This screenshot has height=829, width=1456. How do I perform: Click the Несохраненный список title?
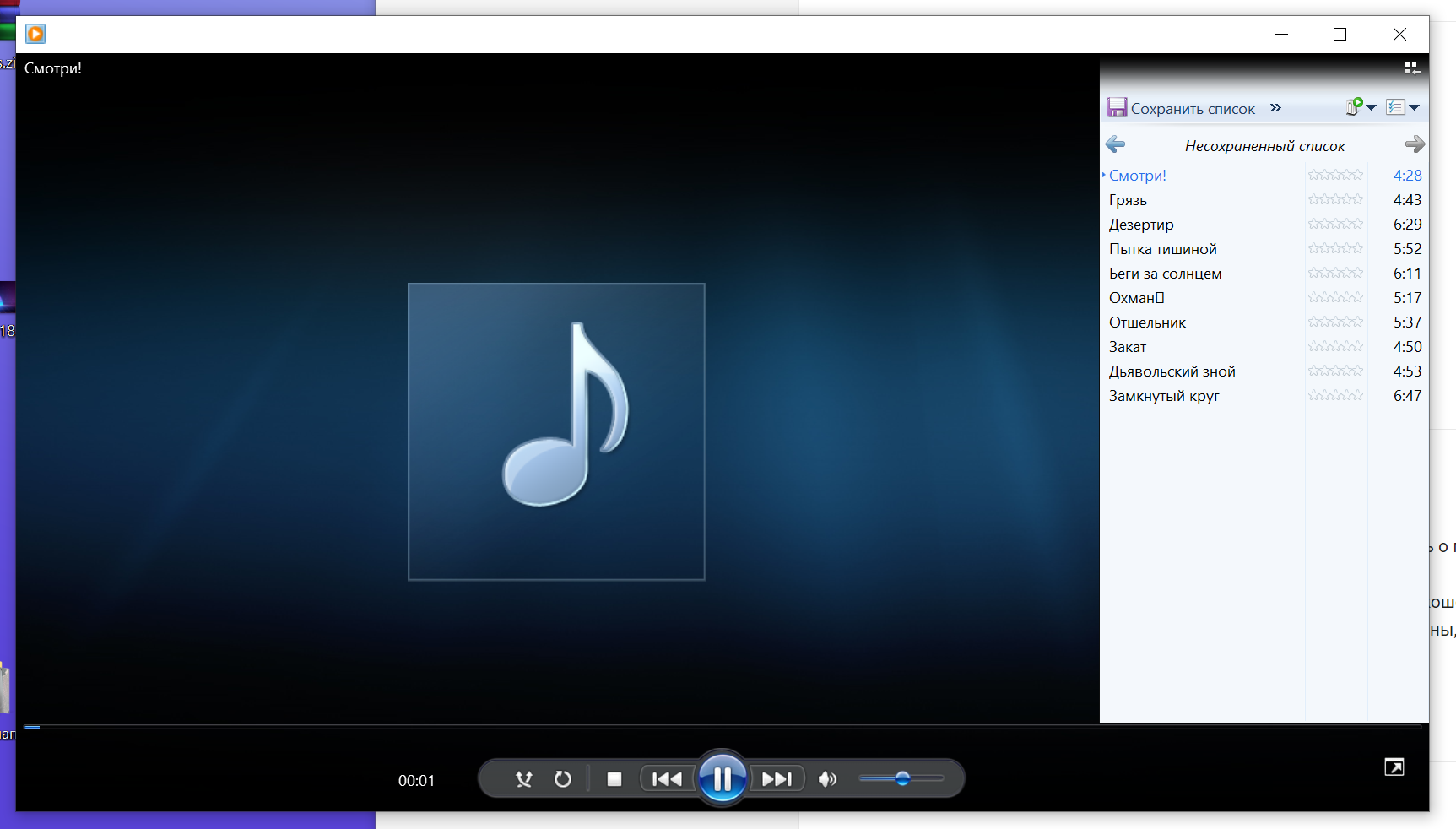tap(1264, 146)
